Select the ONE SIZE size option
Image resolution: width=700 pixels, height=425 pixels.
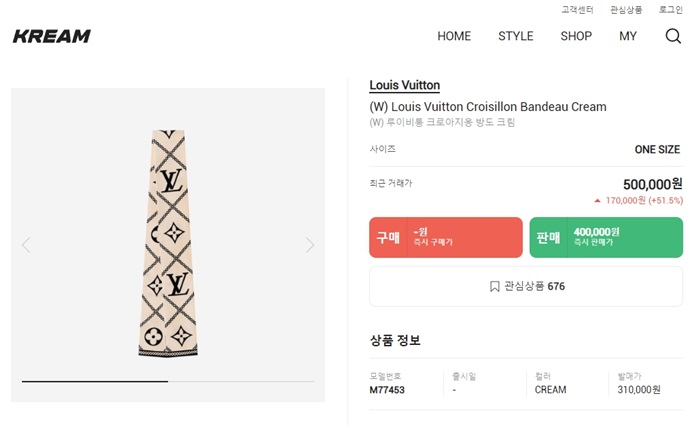click(x=657, y=150)
